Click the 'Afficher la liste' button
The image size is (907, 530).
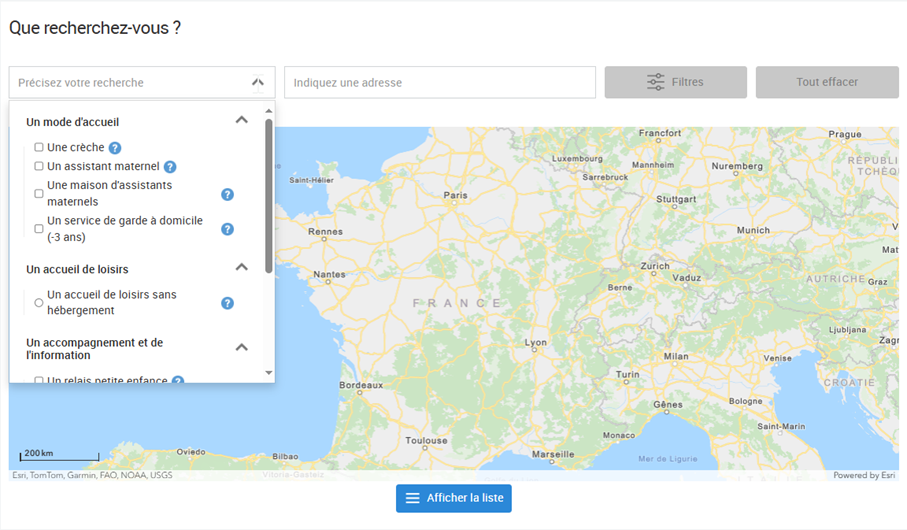click(x=454, y=498)
